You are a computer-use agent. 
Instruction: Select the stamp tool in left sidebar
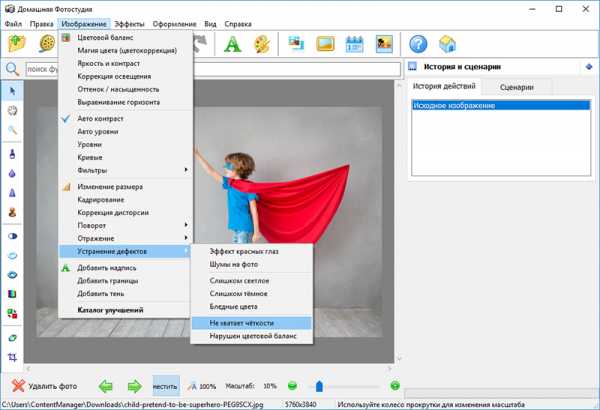[x=12, y=212]
